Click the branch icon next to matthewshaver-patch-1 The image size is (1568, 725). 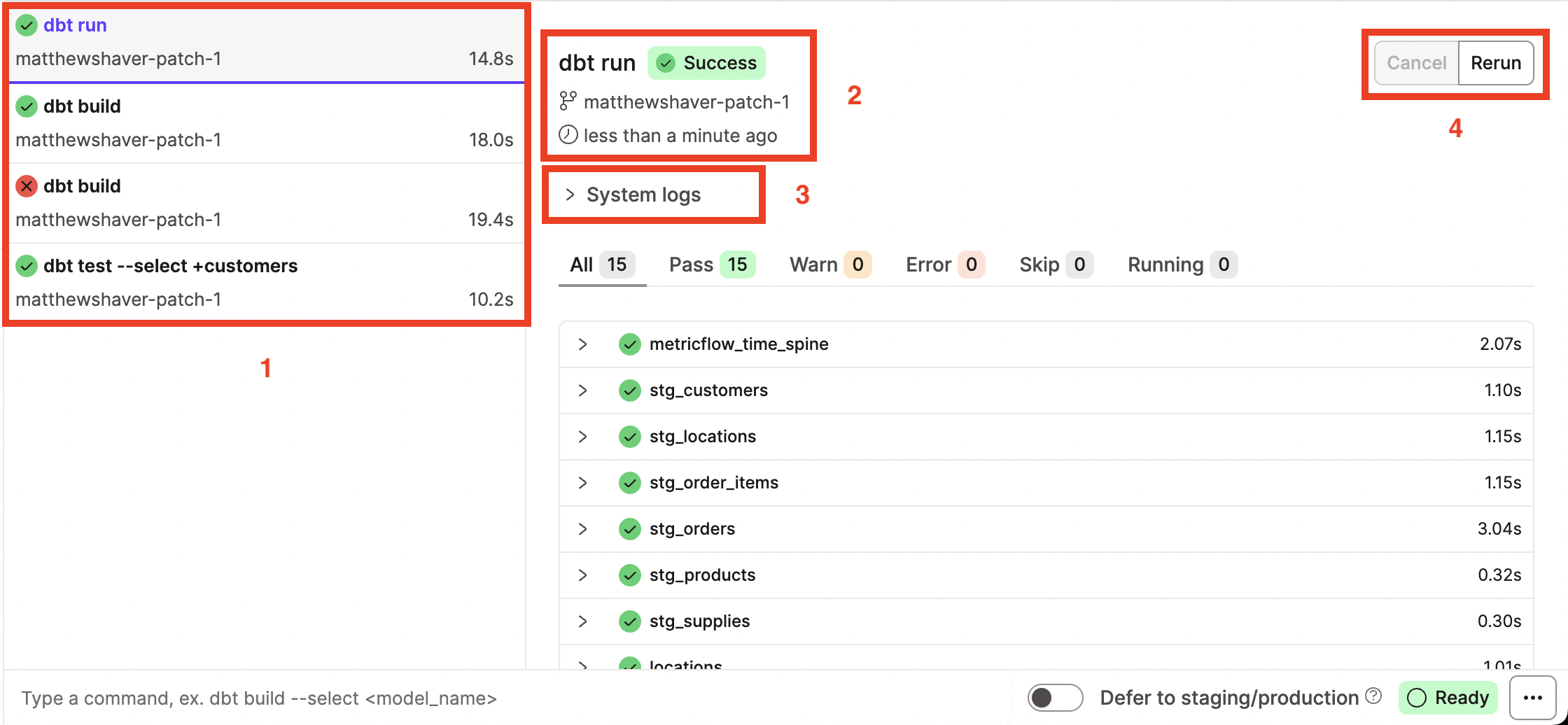pyautogui.click(x=568, y=101)
